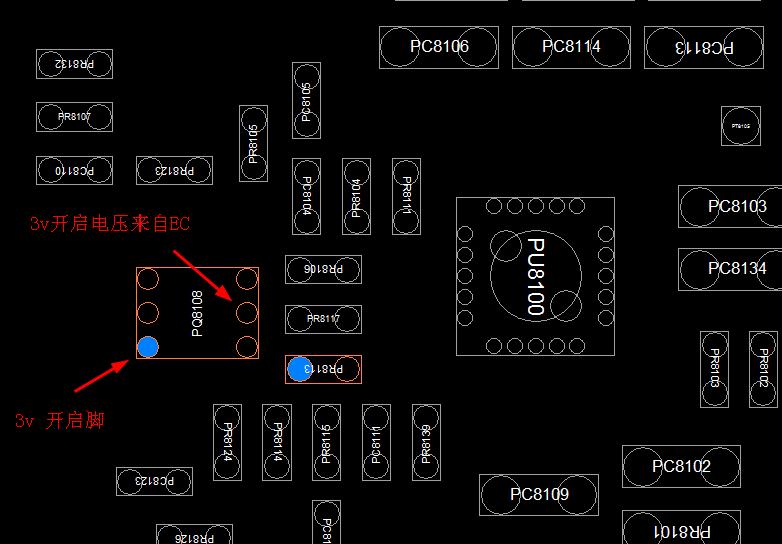The width and height of the screenshot is (782, 544).
Task: Click the PQ8108 component label
Action: (197, 312)
